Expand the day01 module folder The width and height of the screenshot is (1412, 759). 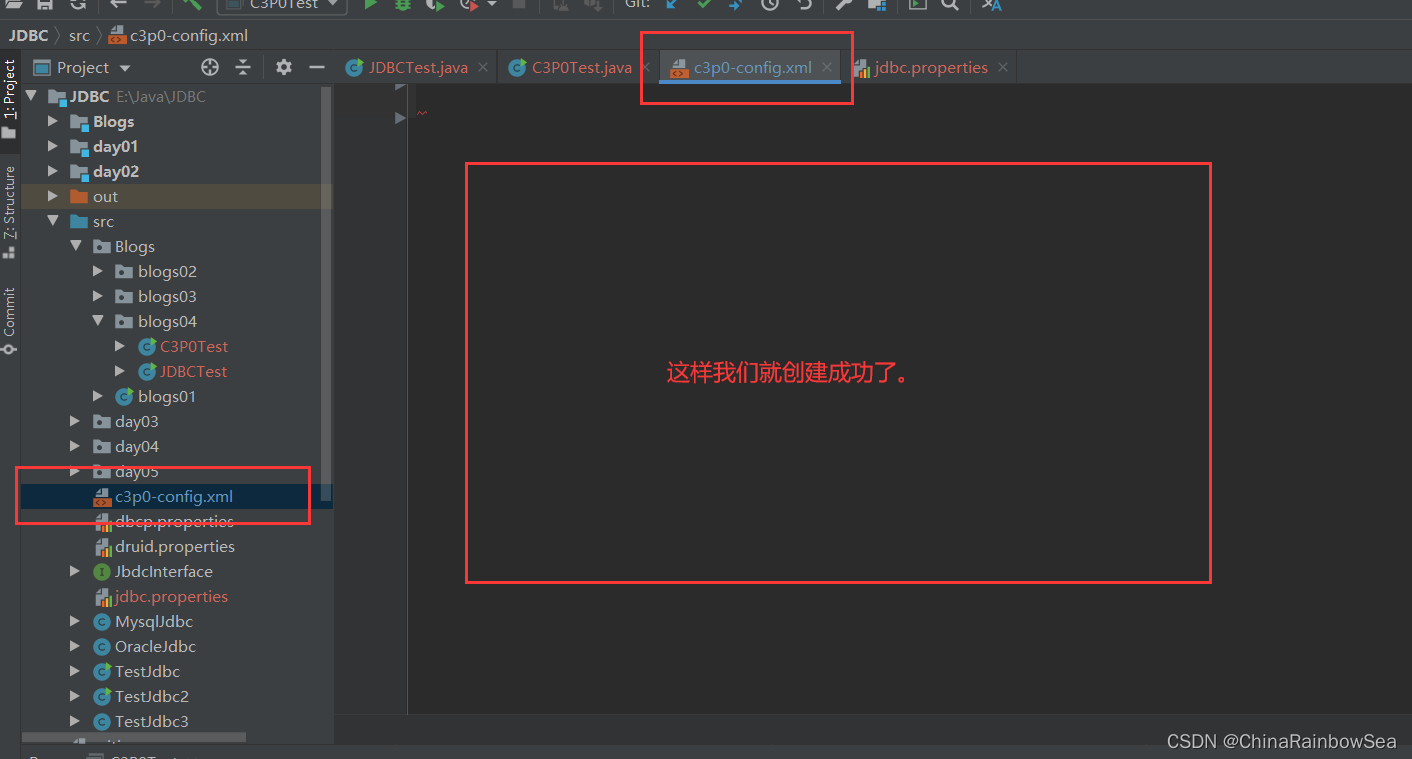tap(53, 146)
